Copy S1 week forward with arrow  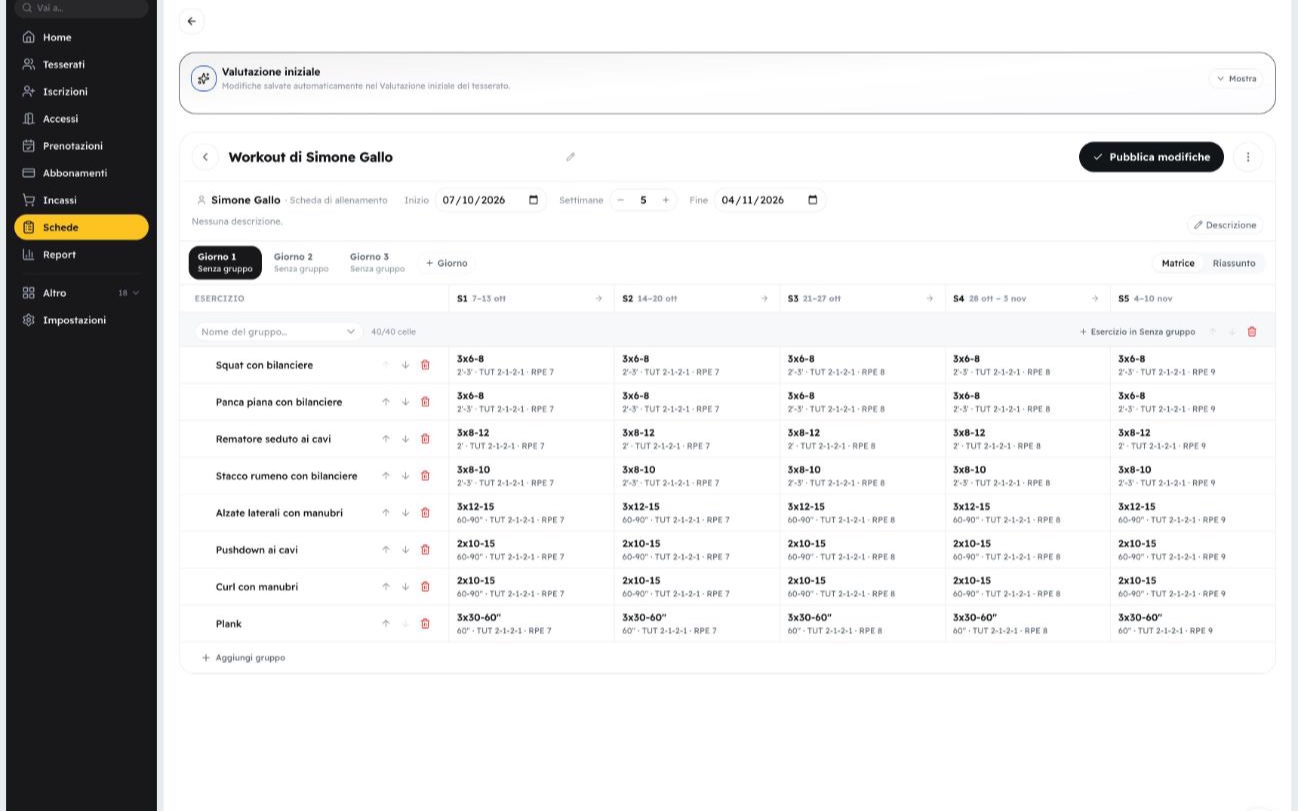click(x=599, y=299)
